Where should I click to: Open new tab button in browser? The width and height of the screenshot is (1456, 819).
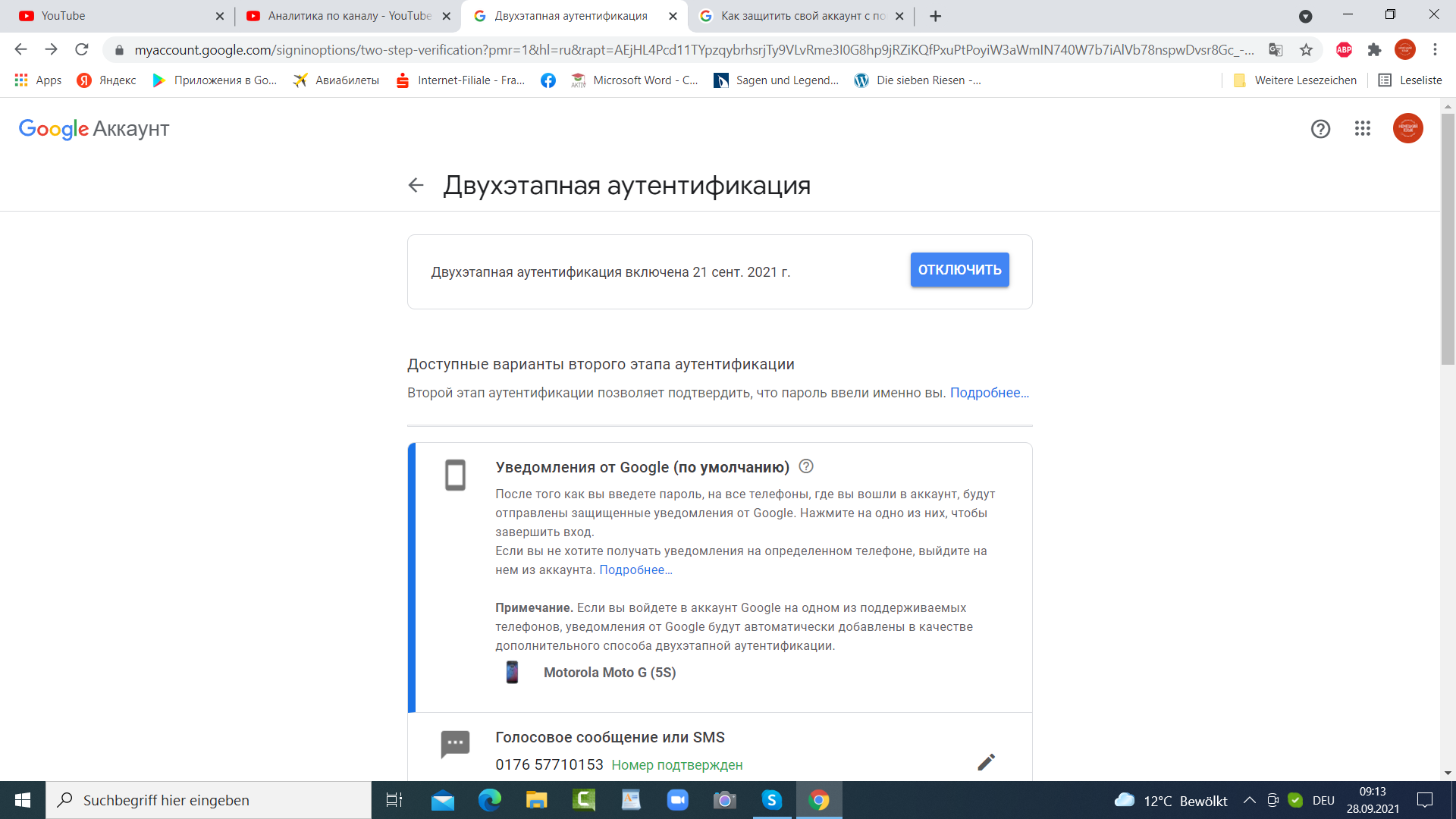935,16
